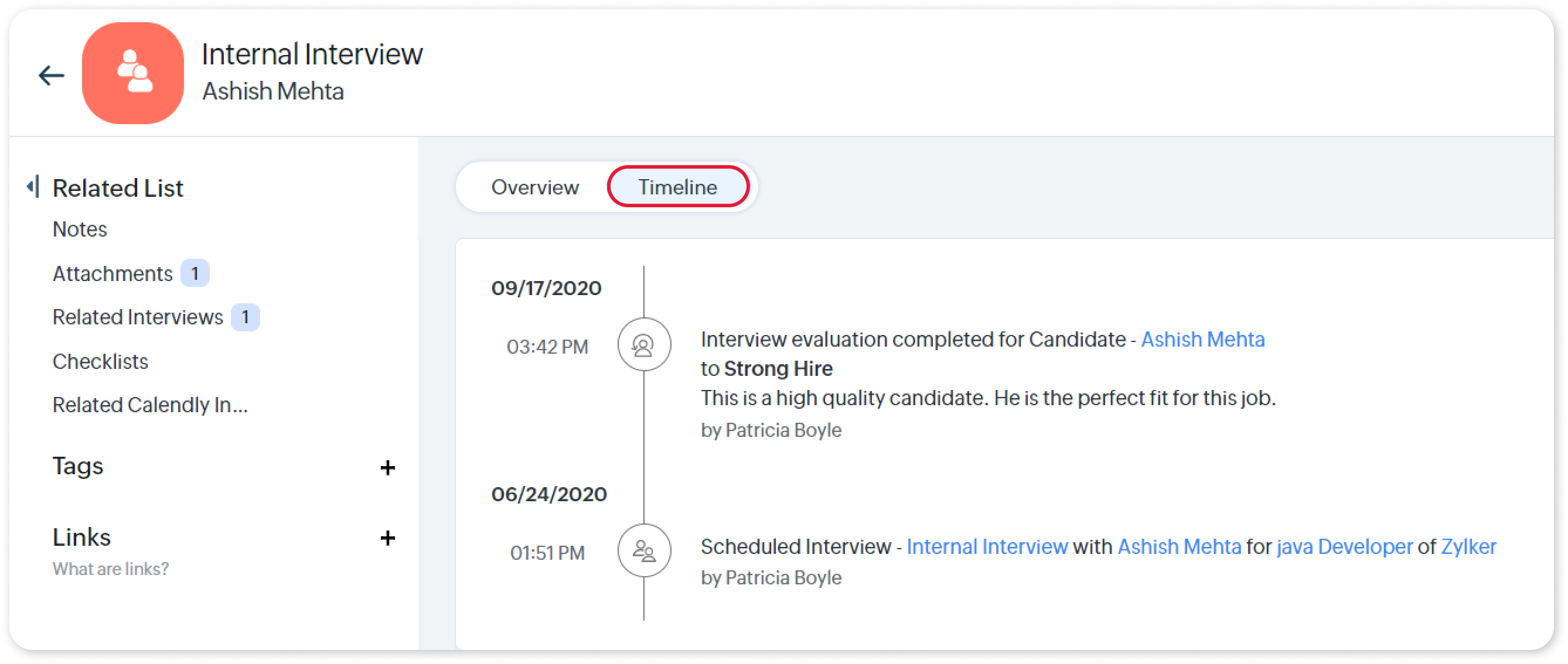Open the Checklists related list

[x=100, y=361]
